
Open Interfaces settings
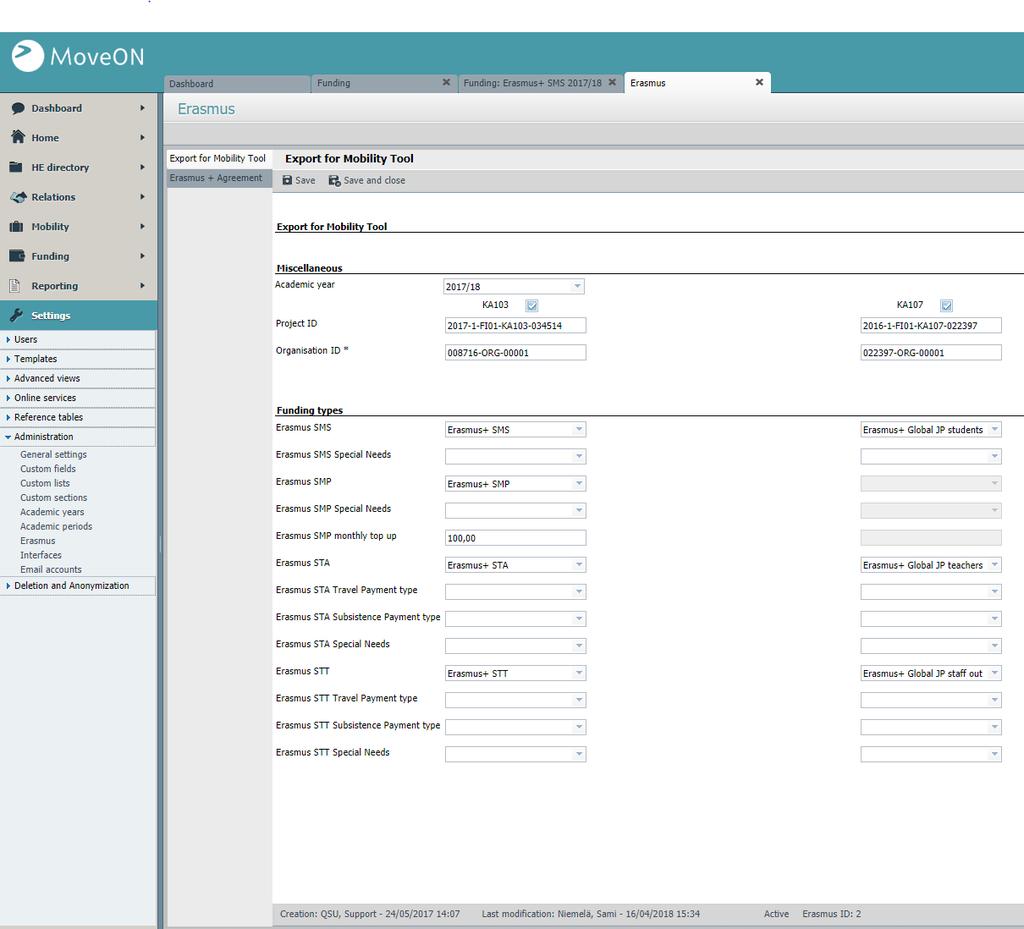tap(40, 555)
